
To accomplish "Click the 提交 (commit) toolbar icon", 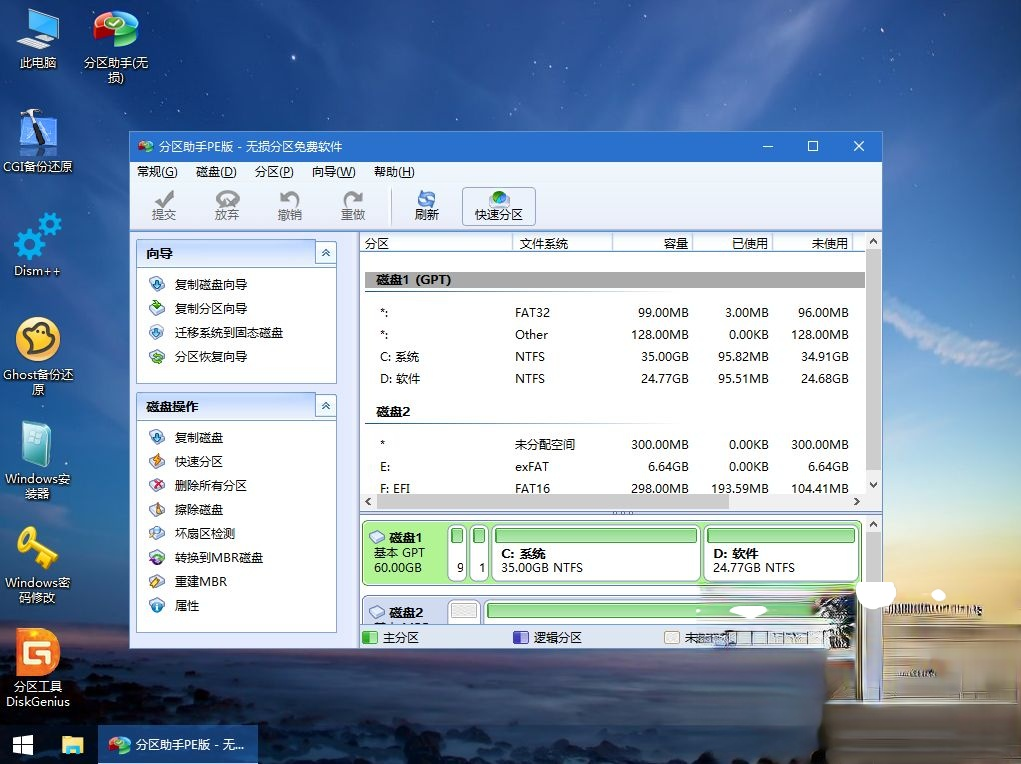I will 163,206.
